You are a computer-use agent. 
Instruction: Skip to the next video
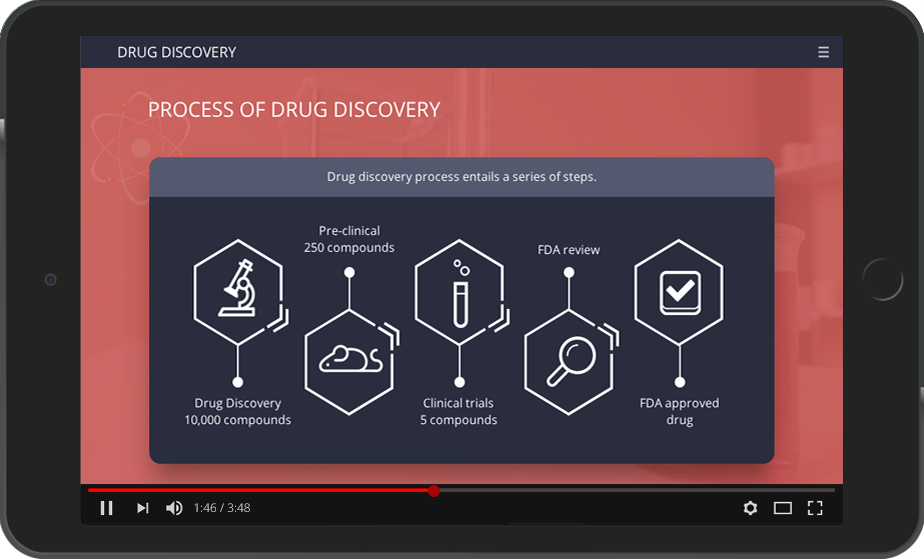(142, 508)
